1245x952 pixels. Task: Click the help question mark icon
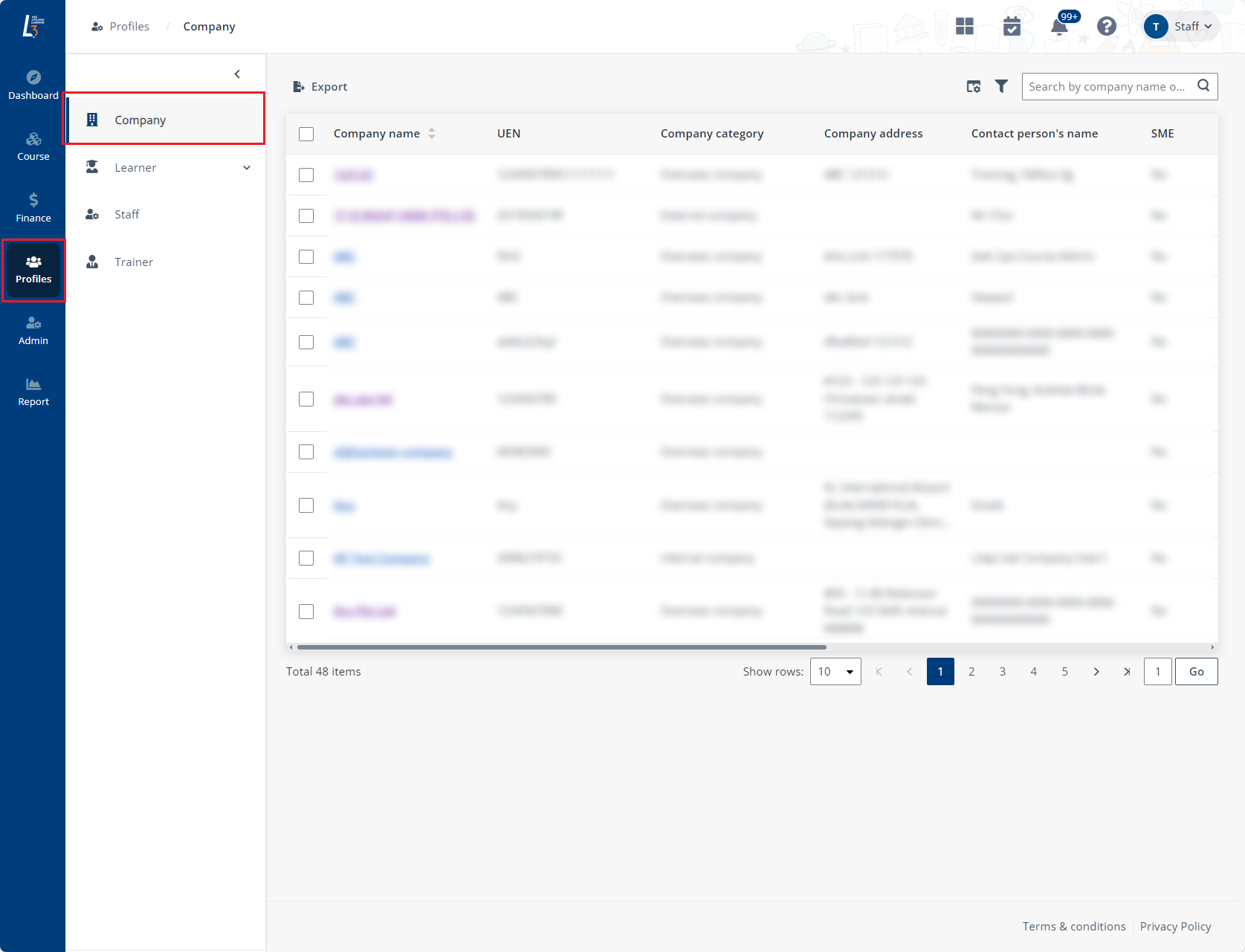pyautogui.click(x=1106, y=27)
